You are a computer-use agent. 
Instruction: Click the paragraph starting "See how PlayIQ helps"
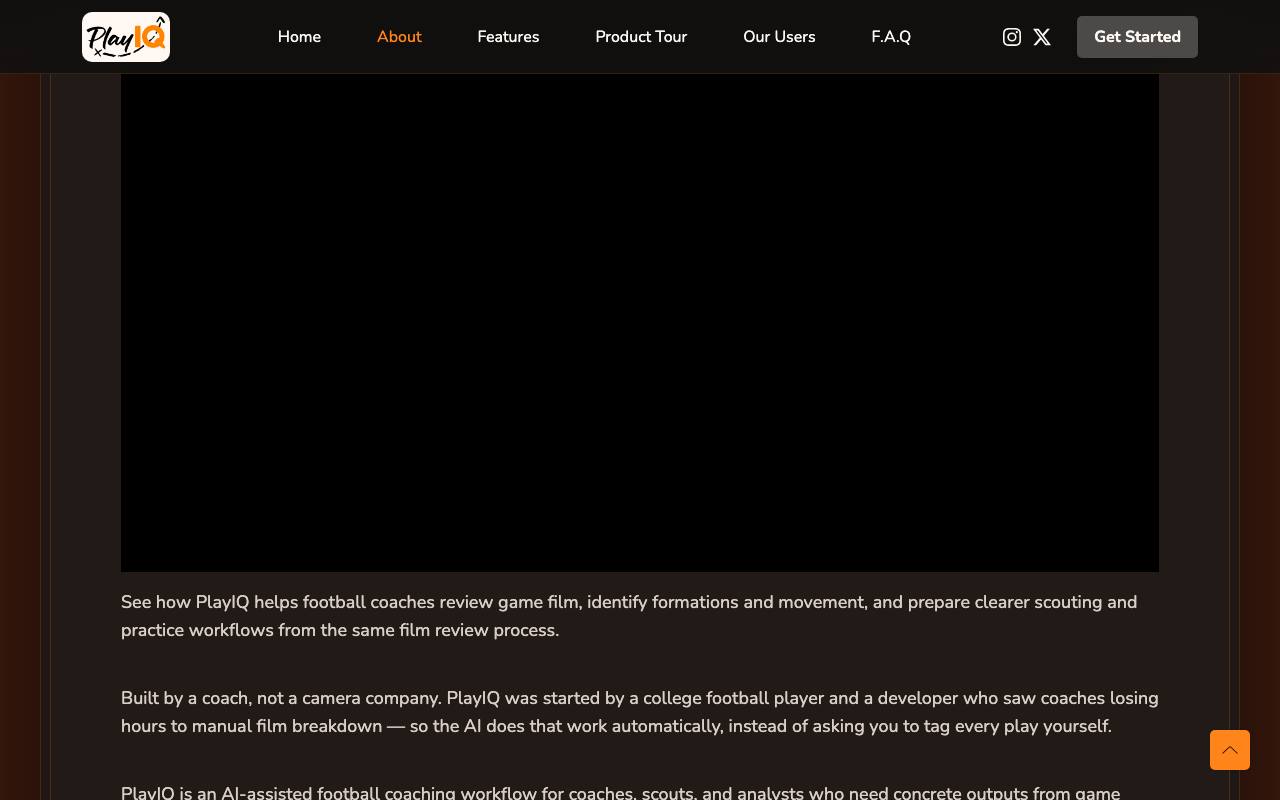[x=640, y=616]
